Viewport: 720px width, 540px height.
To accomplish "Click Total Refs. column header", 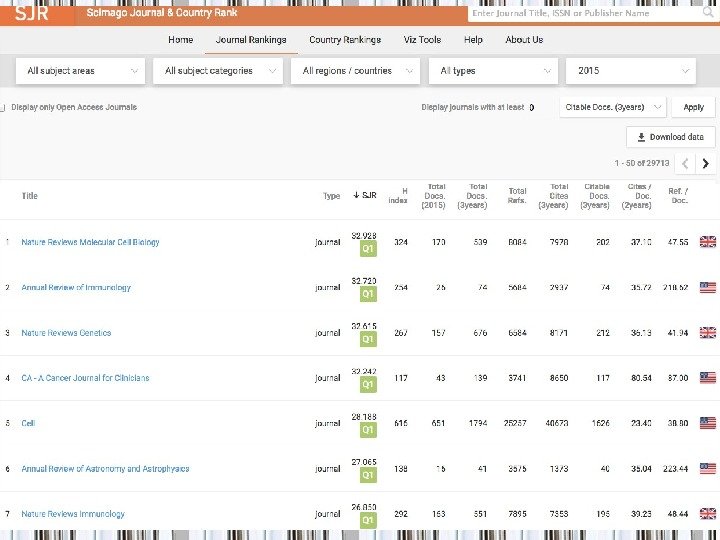I will click(517, 196).
